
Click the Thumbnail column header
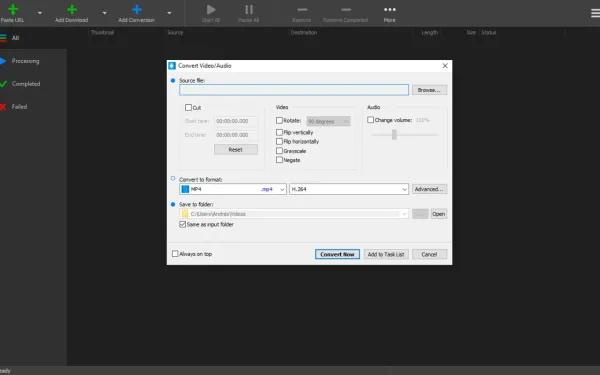(102, 33)
